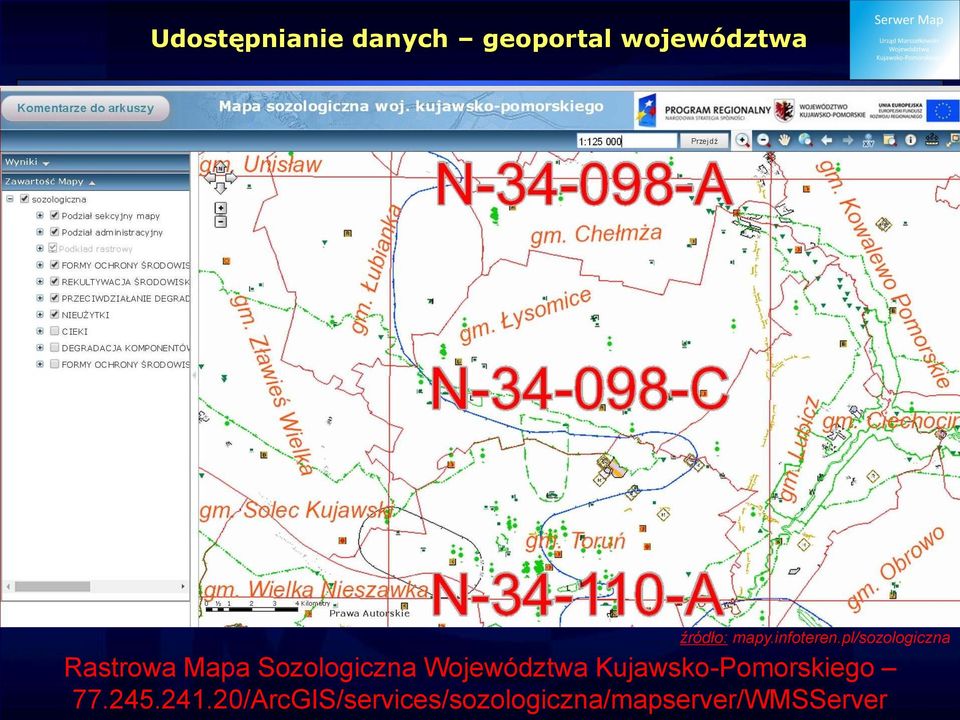Pan map south with down arrow
This screenshot has height=720, width=960.
[x=221, y=188]
